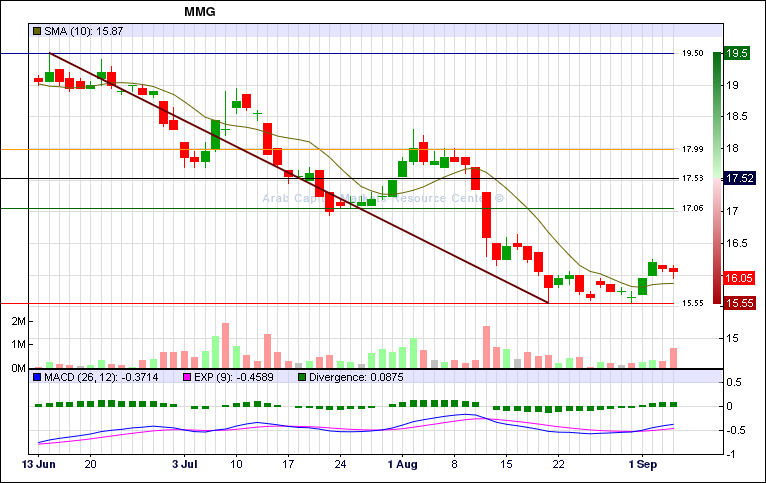Click the 17.99 orange level label
Image resolution: width=766 pixels, height=483 pixels.
coord(693,149)
